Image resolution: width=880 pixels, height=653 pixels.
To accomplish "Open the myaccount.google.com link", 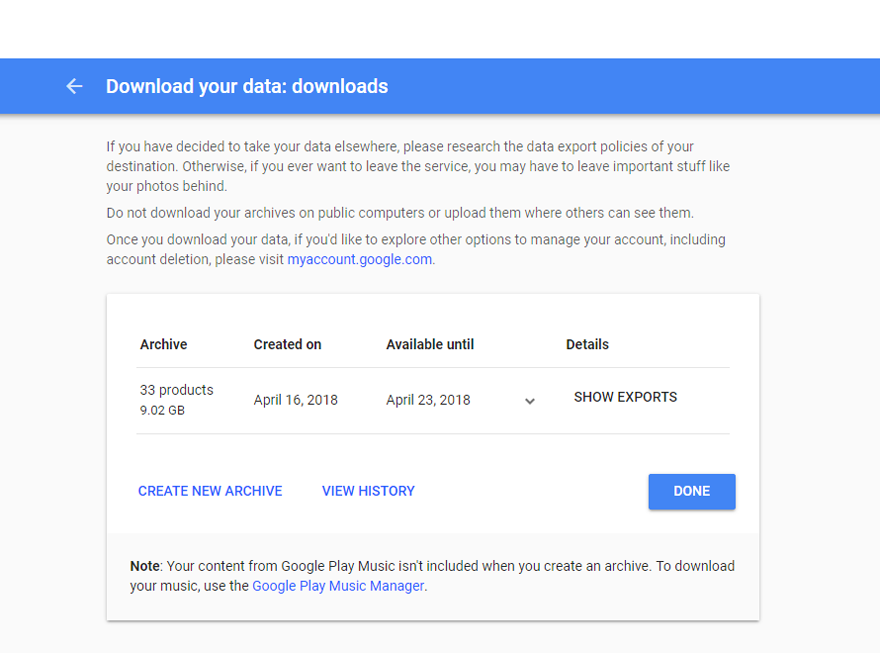I will coord(360,259).
